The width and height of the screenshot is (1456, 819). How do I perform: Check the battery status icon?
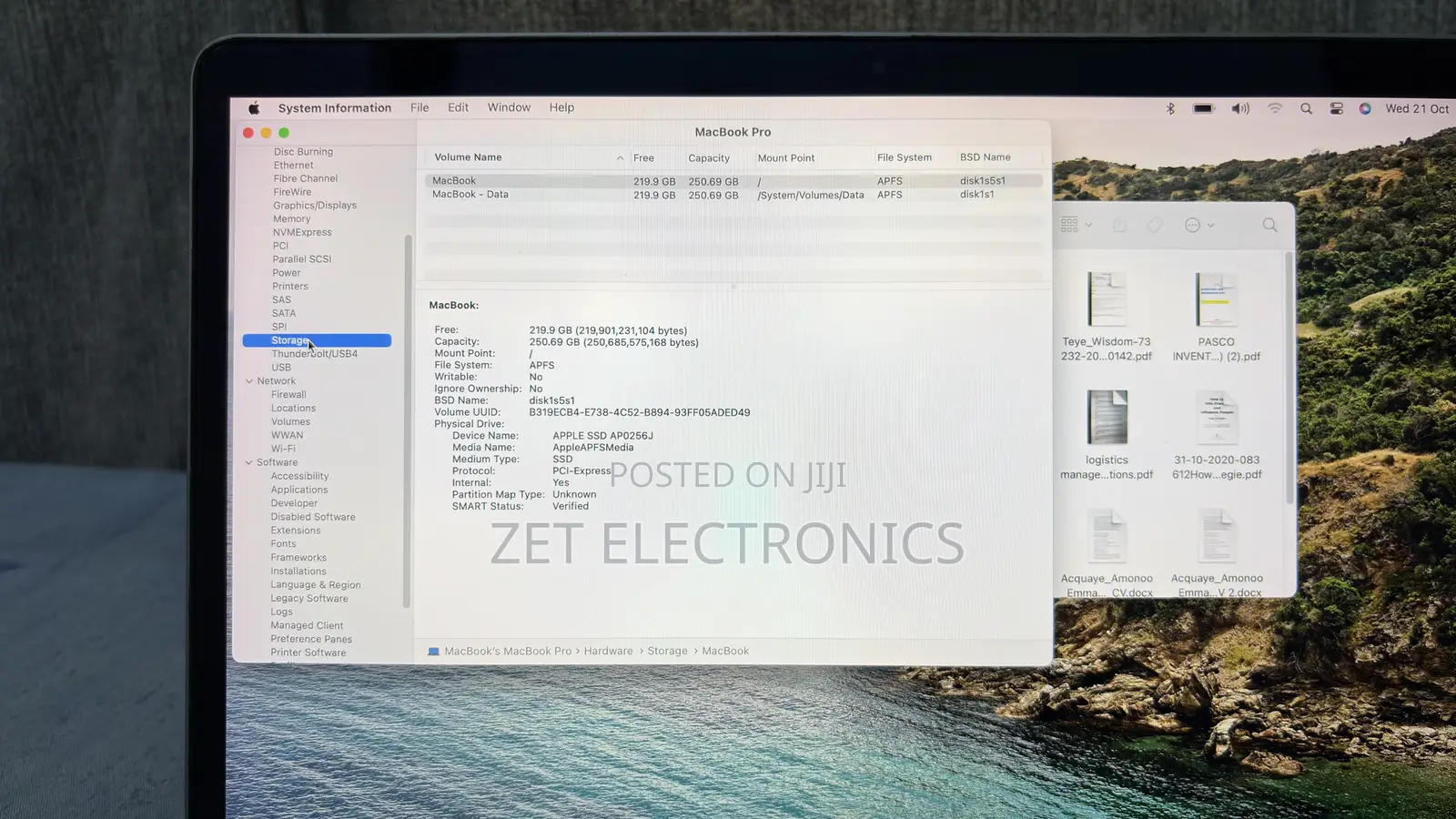point(1204,108)
